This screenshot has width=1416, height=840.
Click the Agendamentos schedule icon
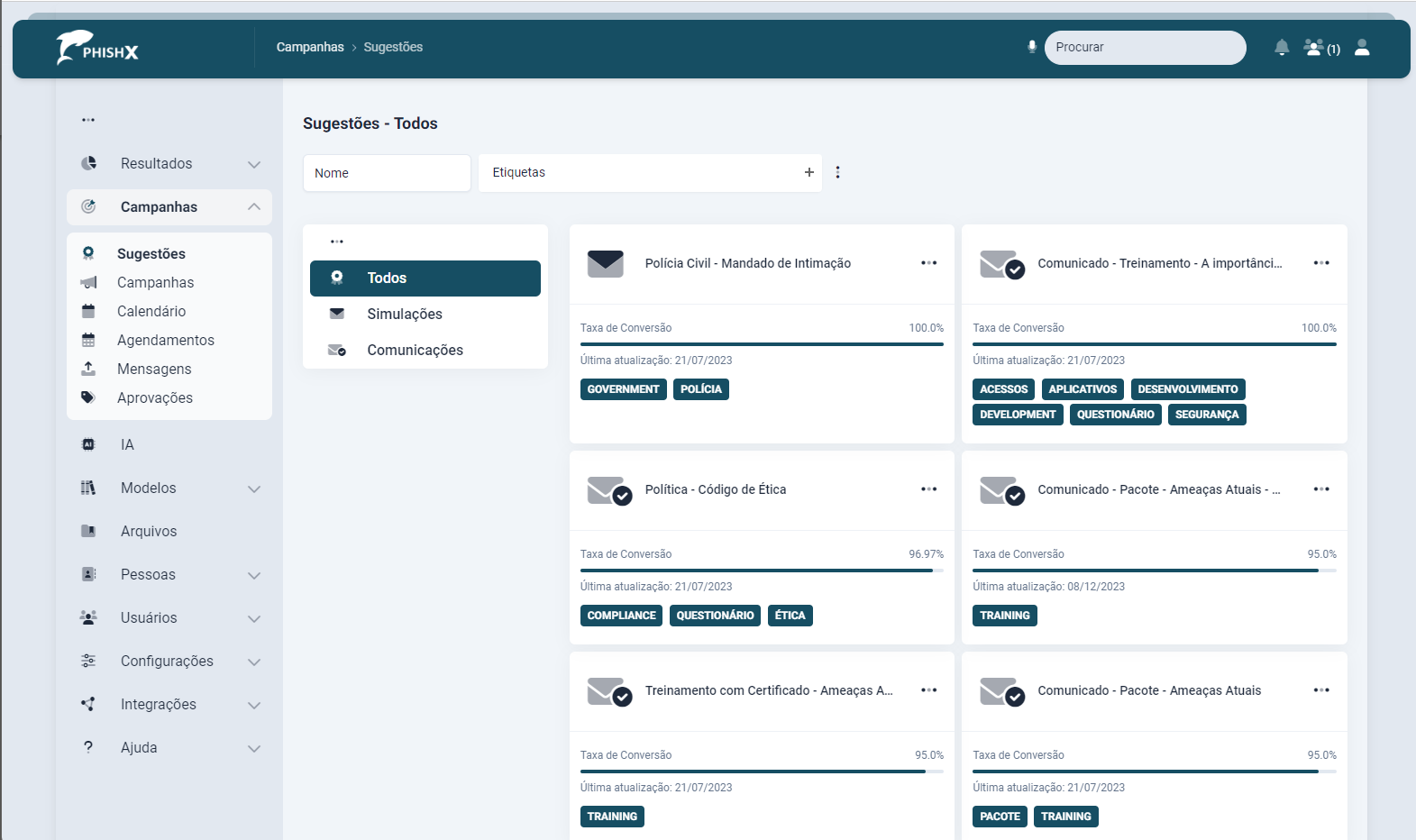[88, 340]
